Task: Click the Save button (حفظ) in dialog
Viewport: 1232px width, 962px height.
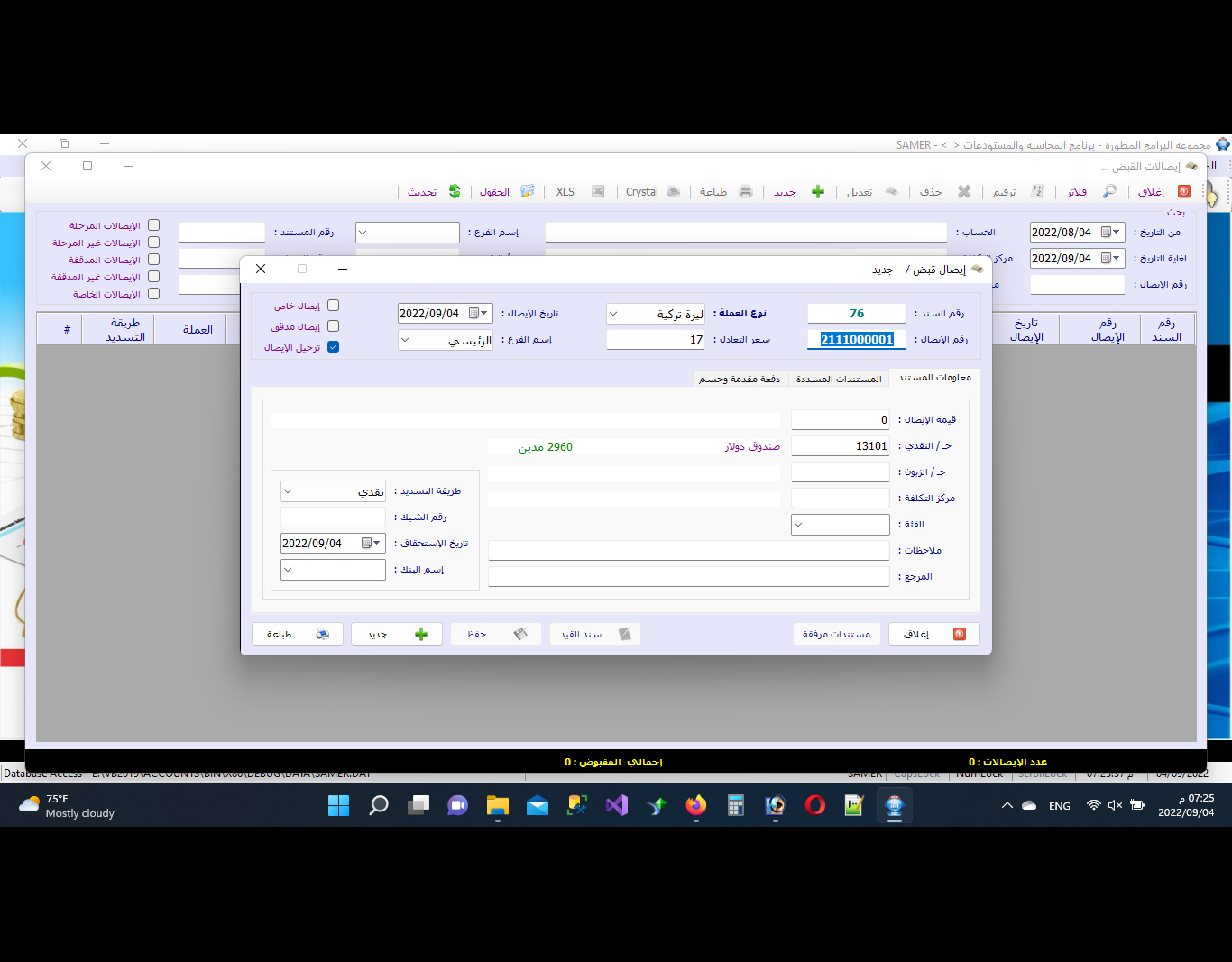Action: click(495, 634)
